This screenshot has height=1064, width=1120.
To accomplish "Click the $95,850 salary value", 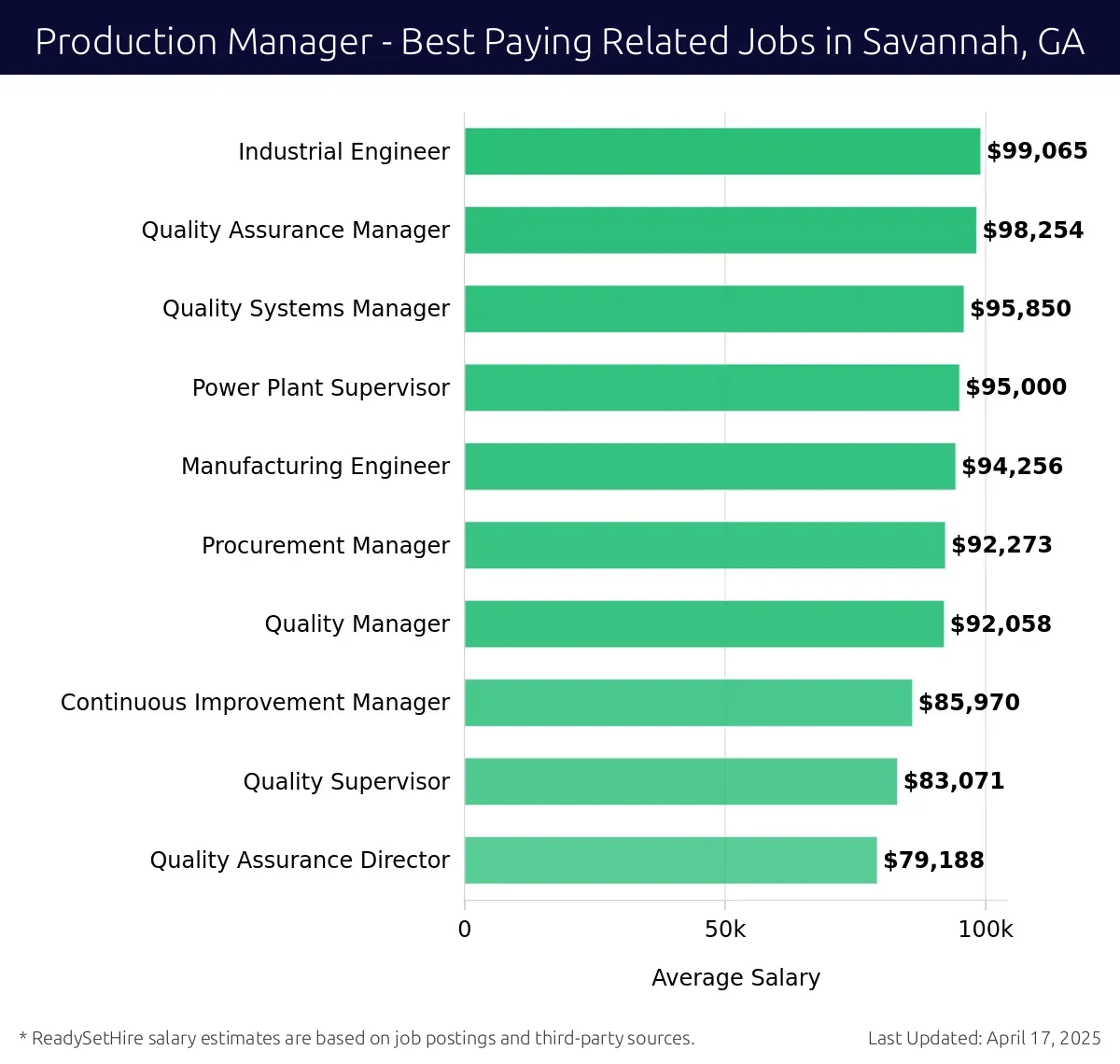I will click(1020, 309).
